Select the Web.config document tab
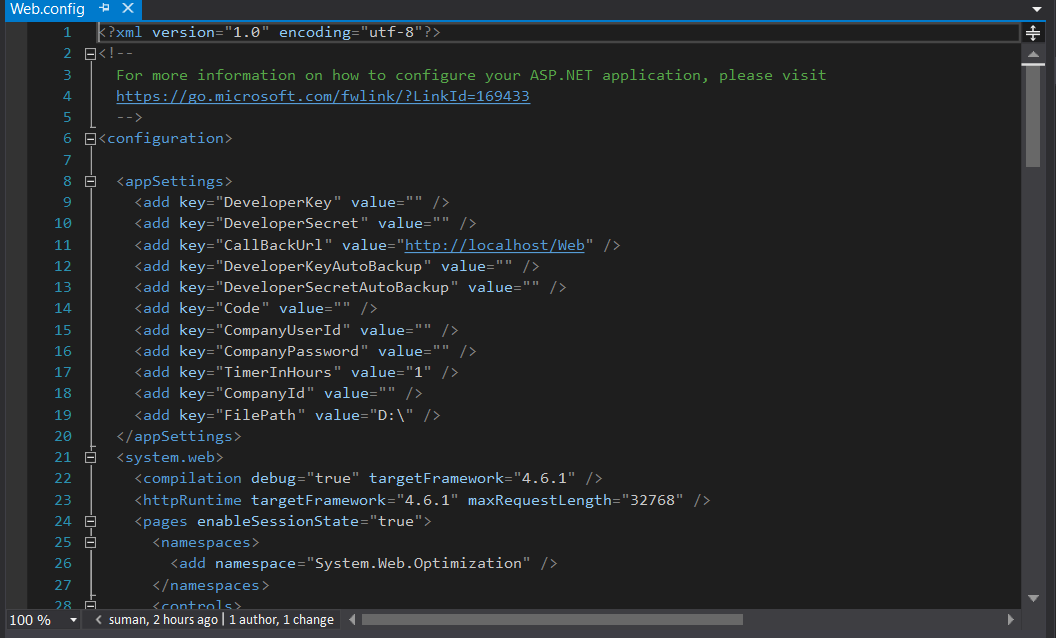Screen dimensions: 1056x638 (47, 9)
